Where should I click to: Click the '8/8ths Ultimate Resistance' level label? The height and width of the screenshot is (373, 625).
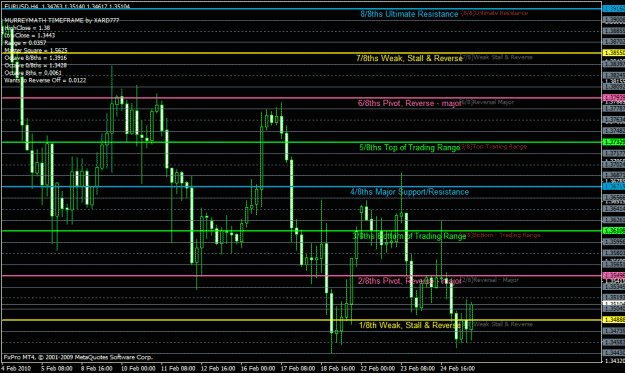(409, 14)
